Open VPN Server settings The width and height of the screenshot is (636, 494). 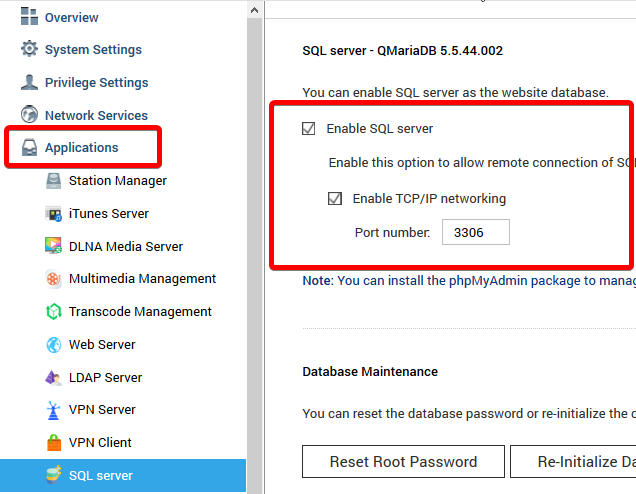(102, 410)
